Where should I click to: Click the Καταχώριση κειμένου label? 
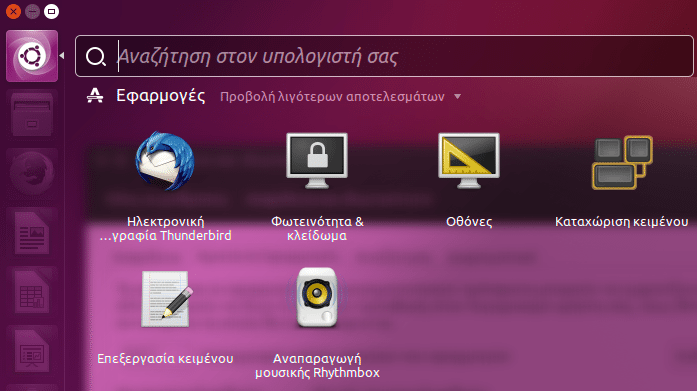point(621,222)
